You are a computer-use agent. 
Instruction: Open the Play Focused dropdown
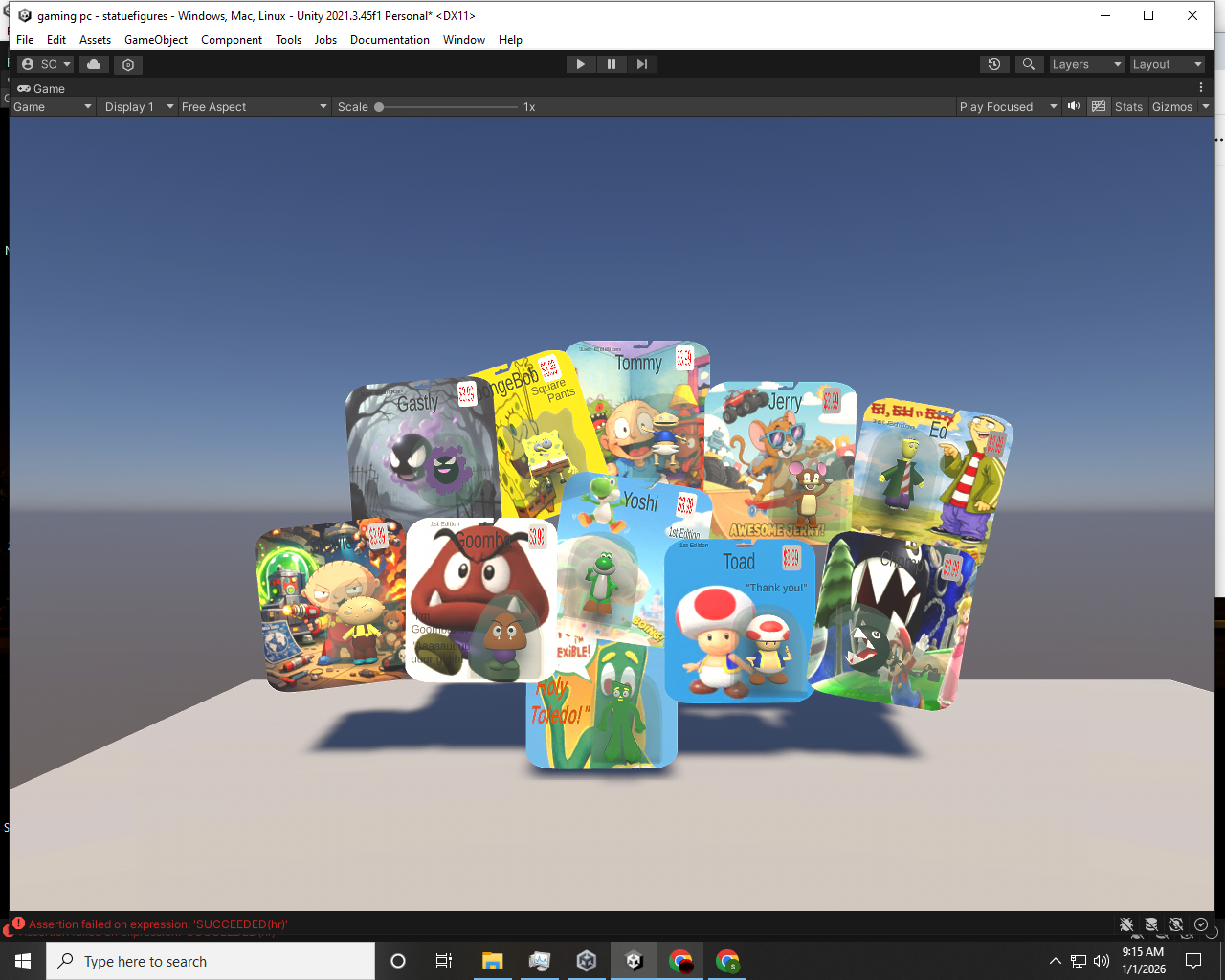coord(1009,106)
